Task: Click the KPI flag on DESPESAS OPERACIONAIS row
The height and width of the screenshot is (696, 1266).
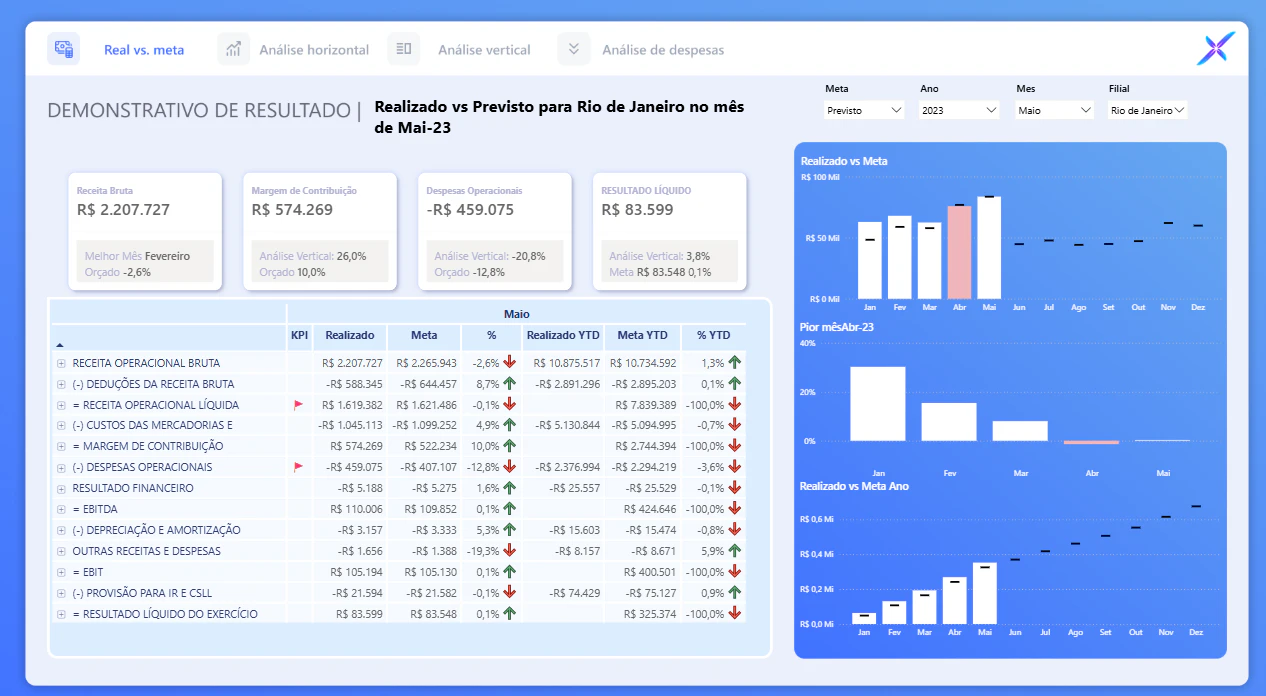Action: tap(298, 467)
